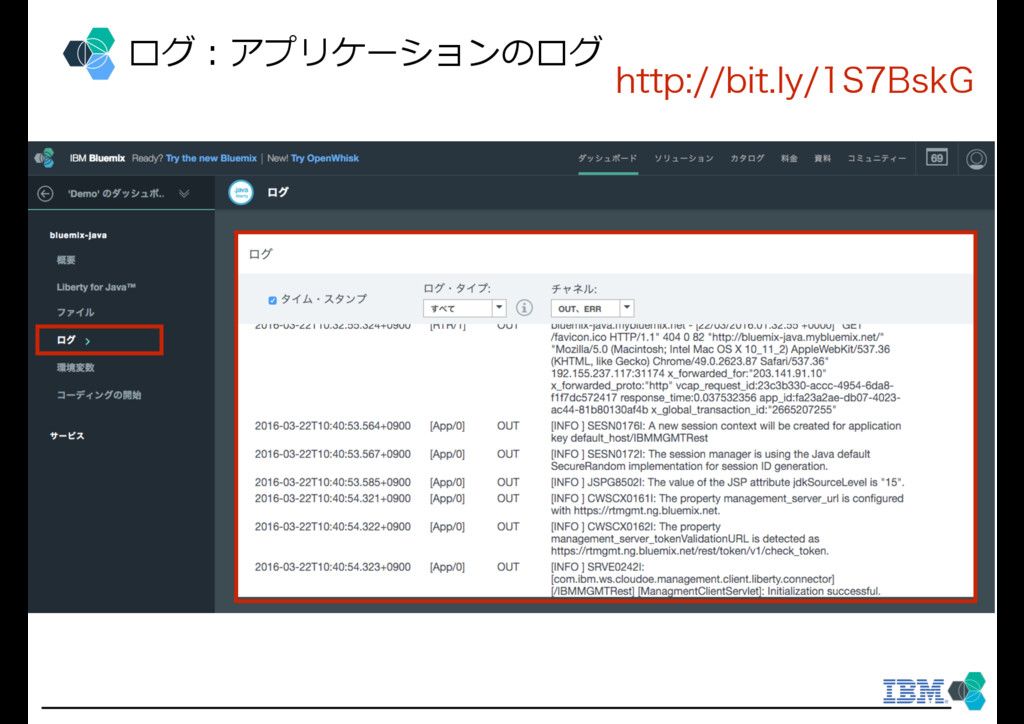Click the bluemix-java app name in sidebar
This screenshot has height=724, width=1024.
pyautogui.click(x=78, y=235)
